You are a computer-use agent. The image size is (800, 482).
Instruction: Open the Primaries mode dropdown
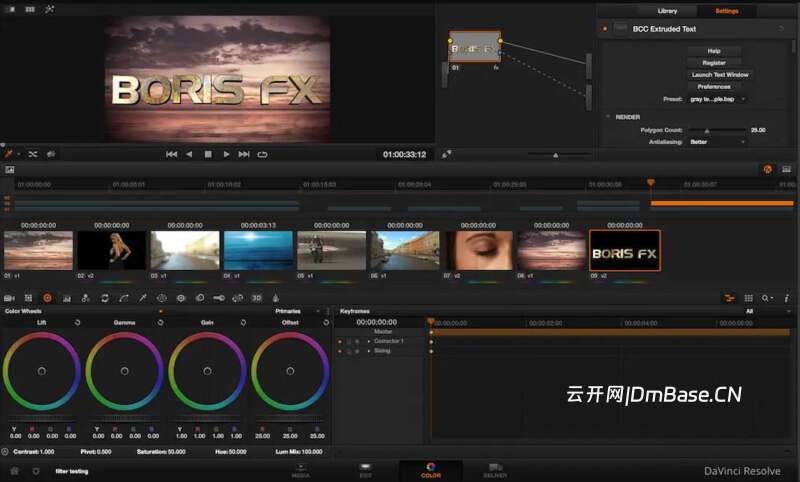click(298, 311)
